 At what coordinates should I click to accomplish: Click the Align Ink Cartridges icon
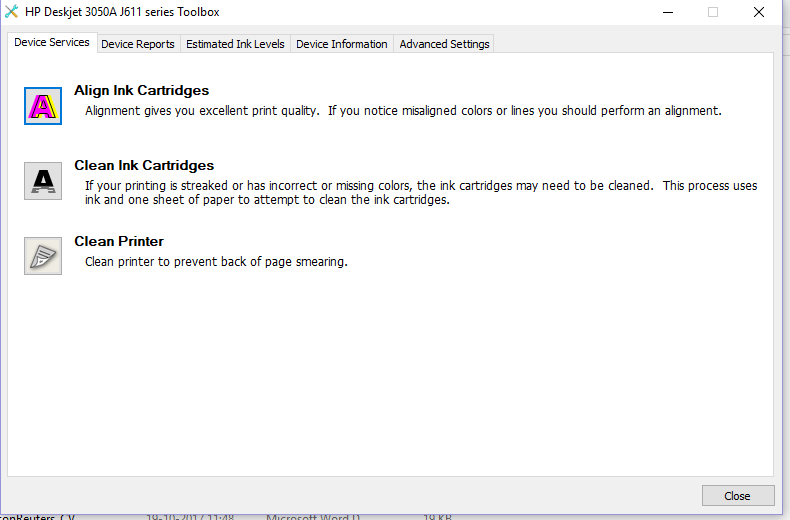(43, 105)
